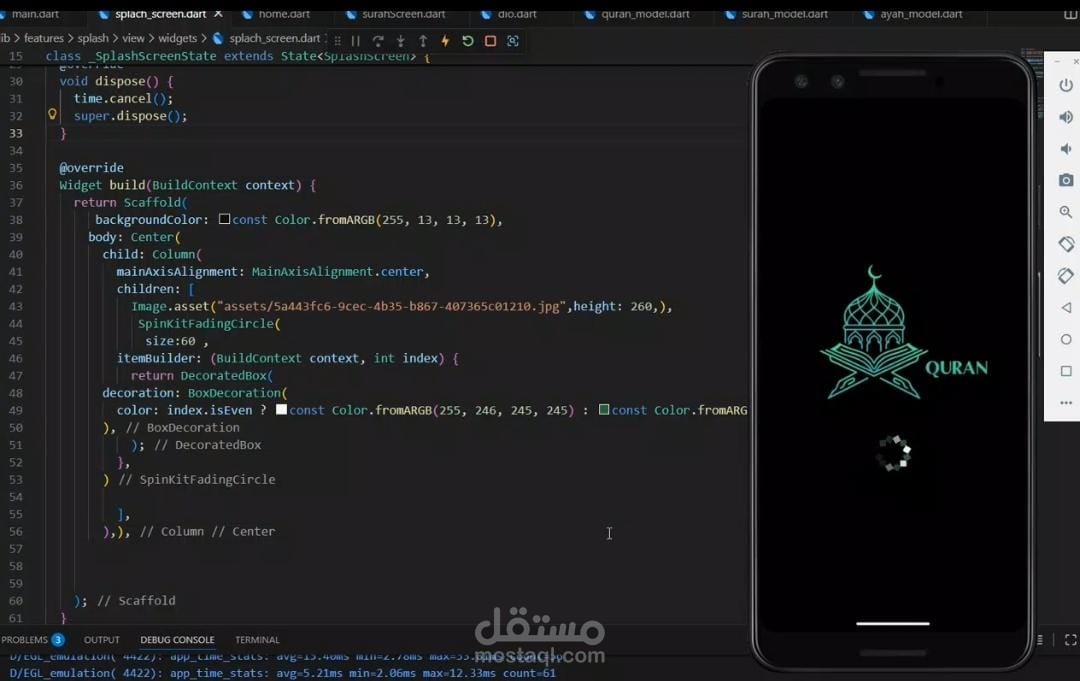Rotate emulator right icon
This screenshot has height=681, width=1080.
click(1066, 275)
